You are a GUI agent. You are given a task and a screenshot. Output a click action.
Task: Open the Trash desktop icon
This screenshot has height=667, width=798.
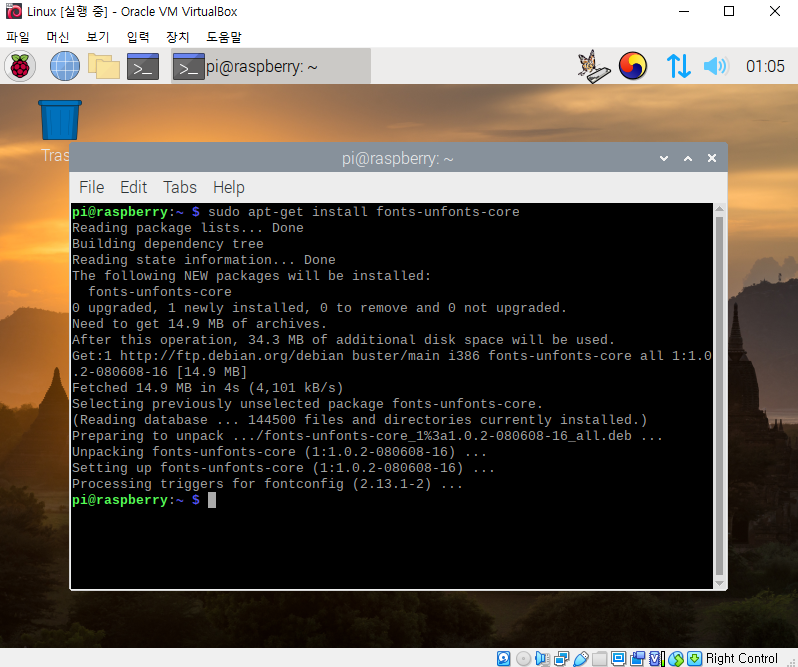(60, 120)
